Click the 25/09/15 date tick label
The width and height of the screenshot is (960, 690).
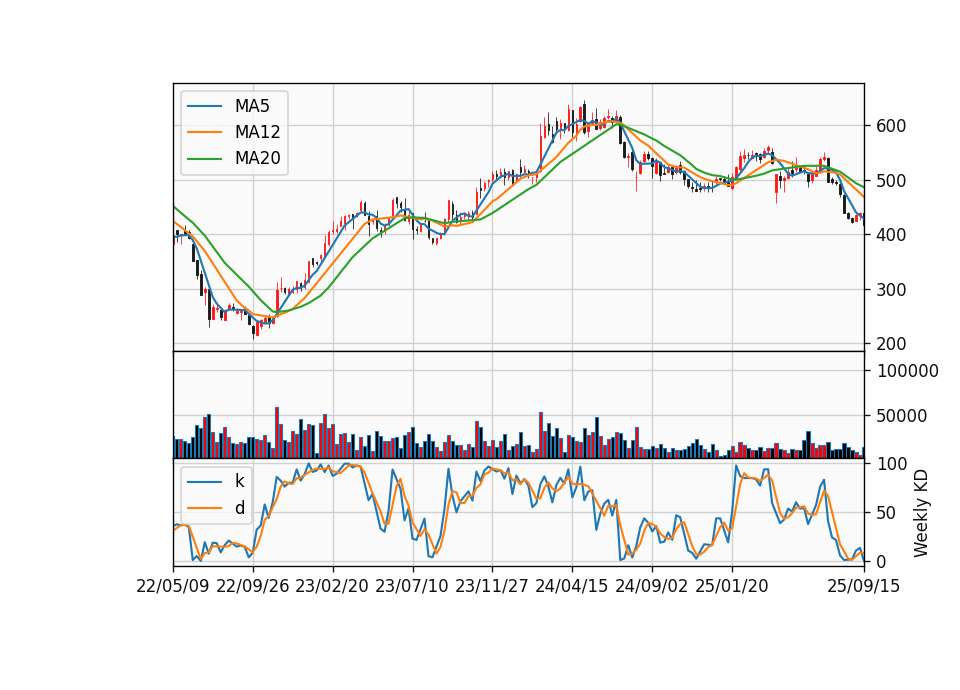click(864, 586)
